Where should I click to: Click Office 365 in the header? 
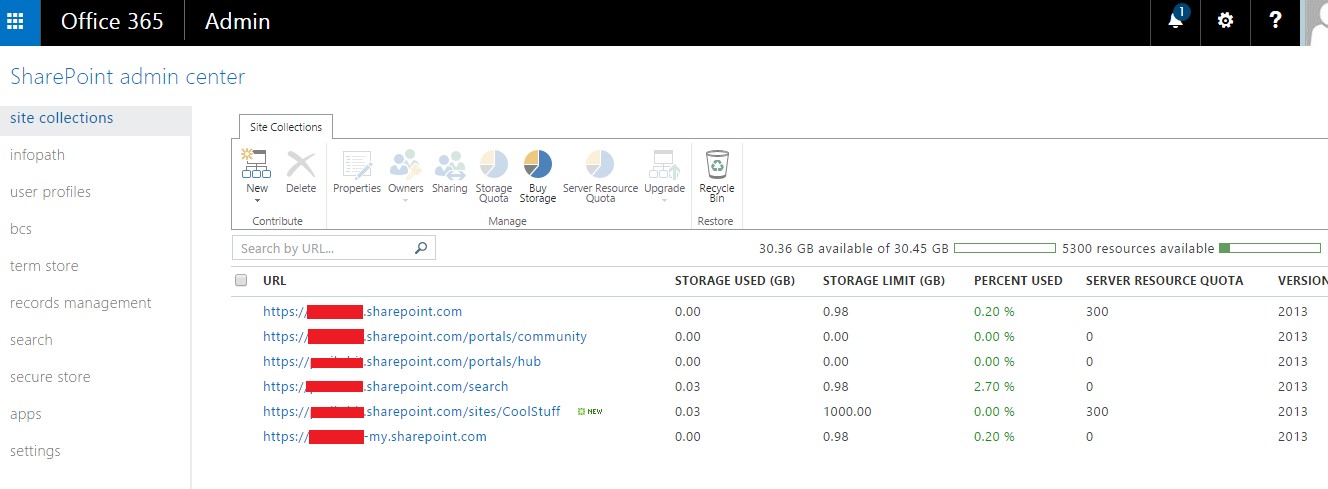pyautogui.click(x=112, y=21)
